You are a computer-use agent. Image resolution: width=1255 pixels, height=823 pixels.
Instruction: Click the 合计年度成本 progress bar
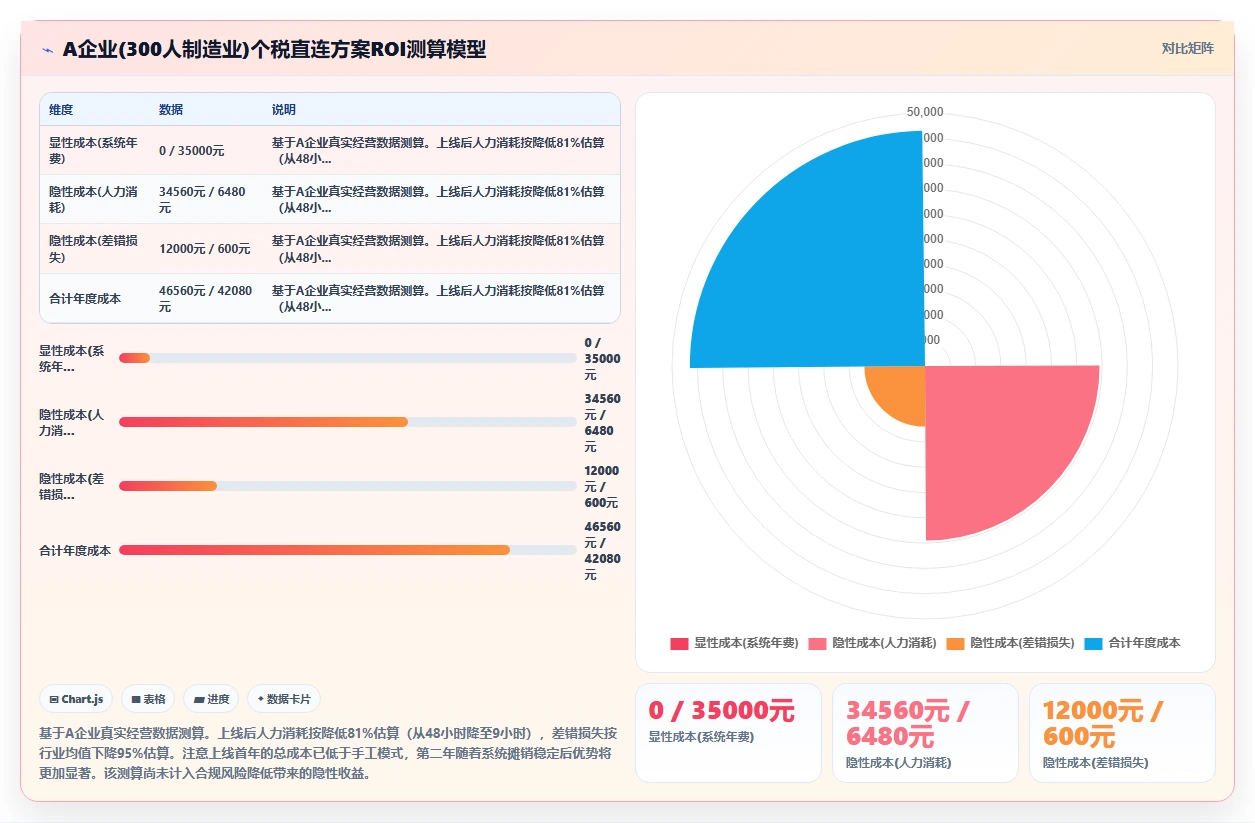348,550
